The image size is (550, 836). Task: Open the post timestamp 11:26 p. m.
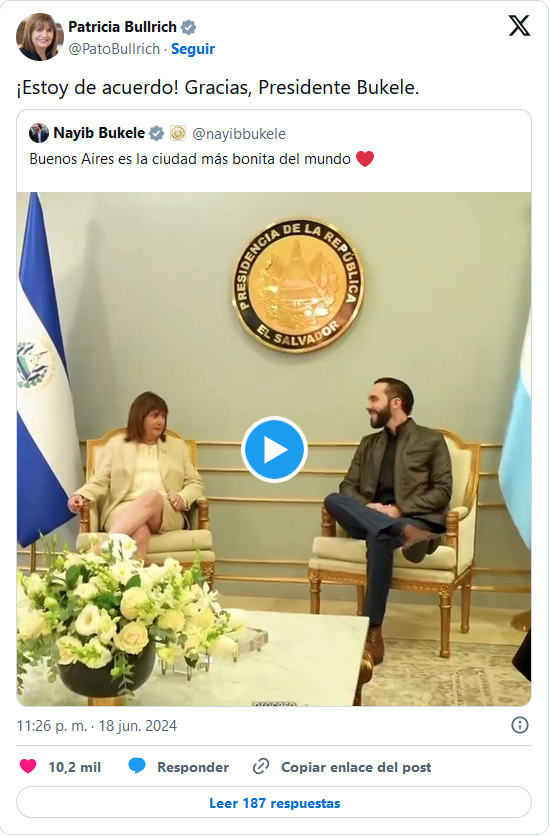pos(52,726)
